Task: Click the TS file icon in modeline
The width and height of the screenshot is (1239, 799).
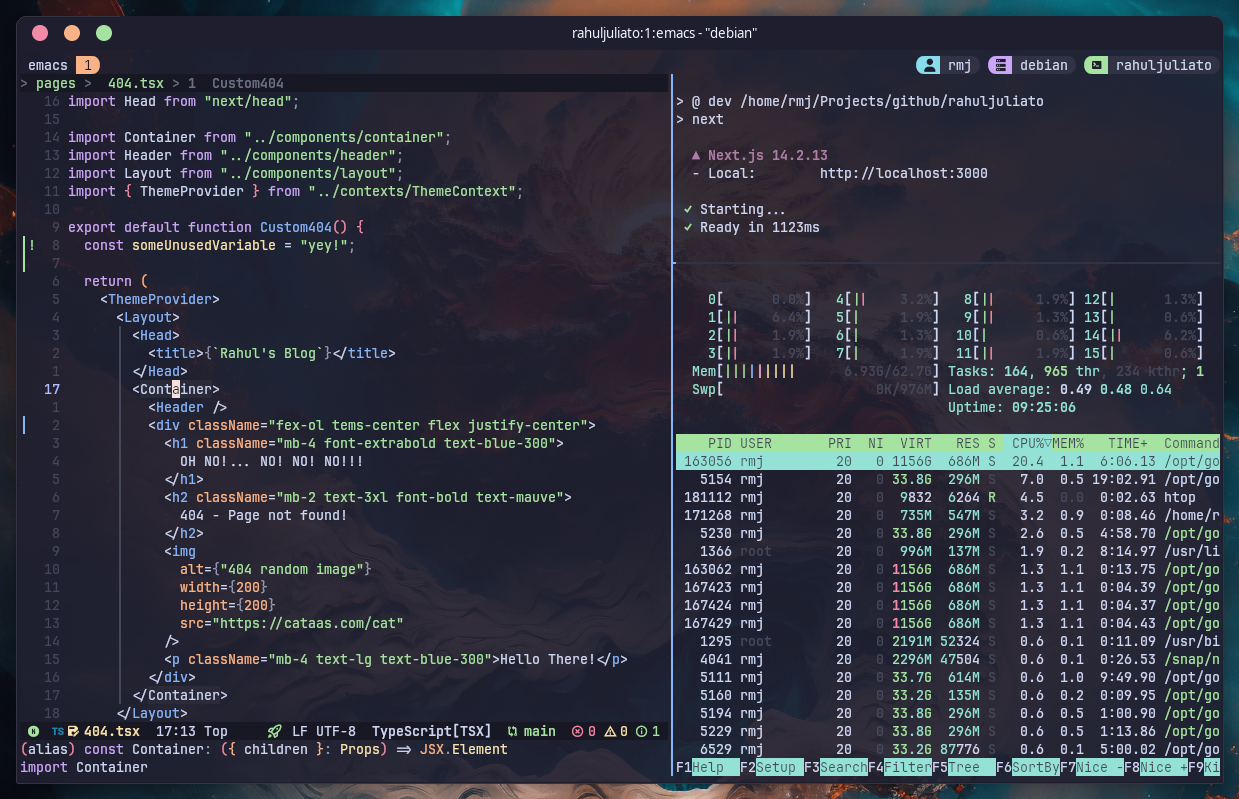Action: [57, 731]
